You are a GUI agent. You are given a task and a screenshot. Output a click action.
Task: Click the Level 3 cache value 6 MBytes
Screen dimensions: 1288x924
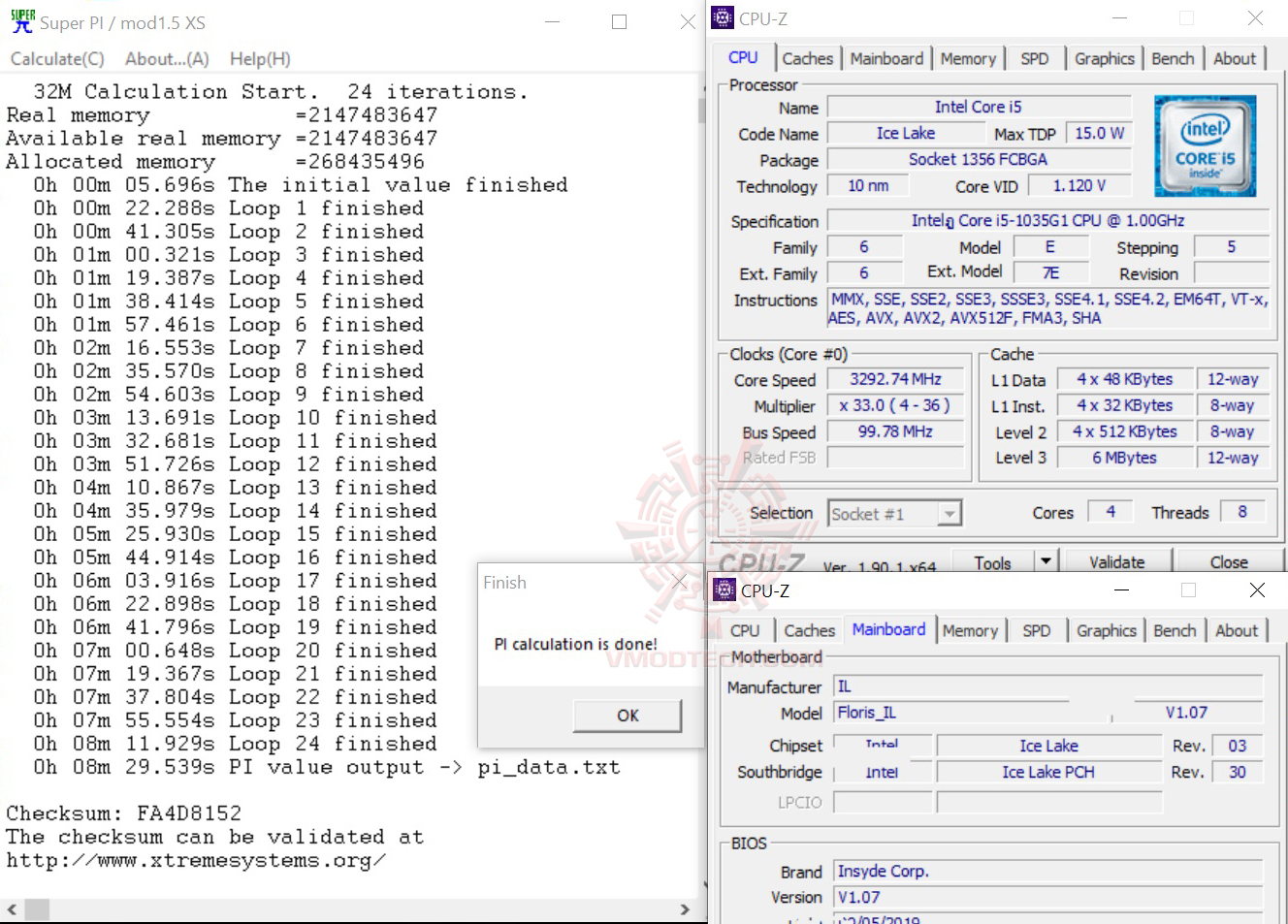[1125, 458]
